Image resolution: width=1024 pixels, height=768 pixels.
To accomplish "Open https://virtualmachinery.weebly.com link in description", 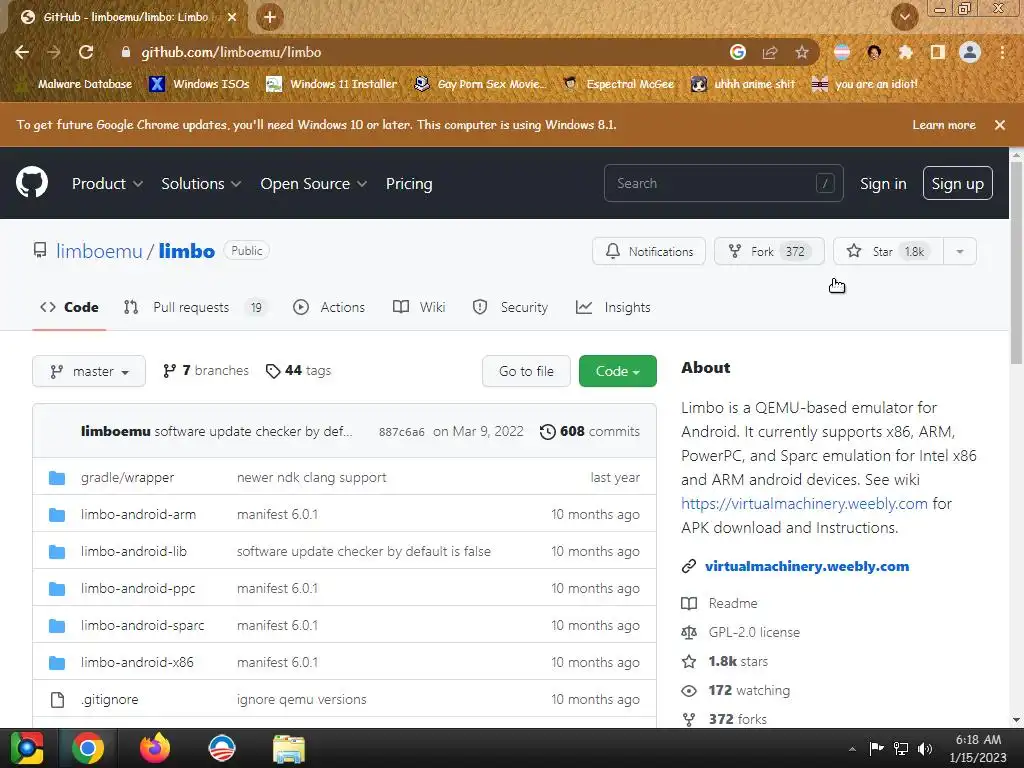I will tap(804, 504).
